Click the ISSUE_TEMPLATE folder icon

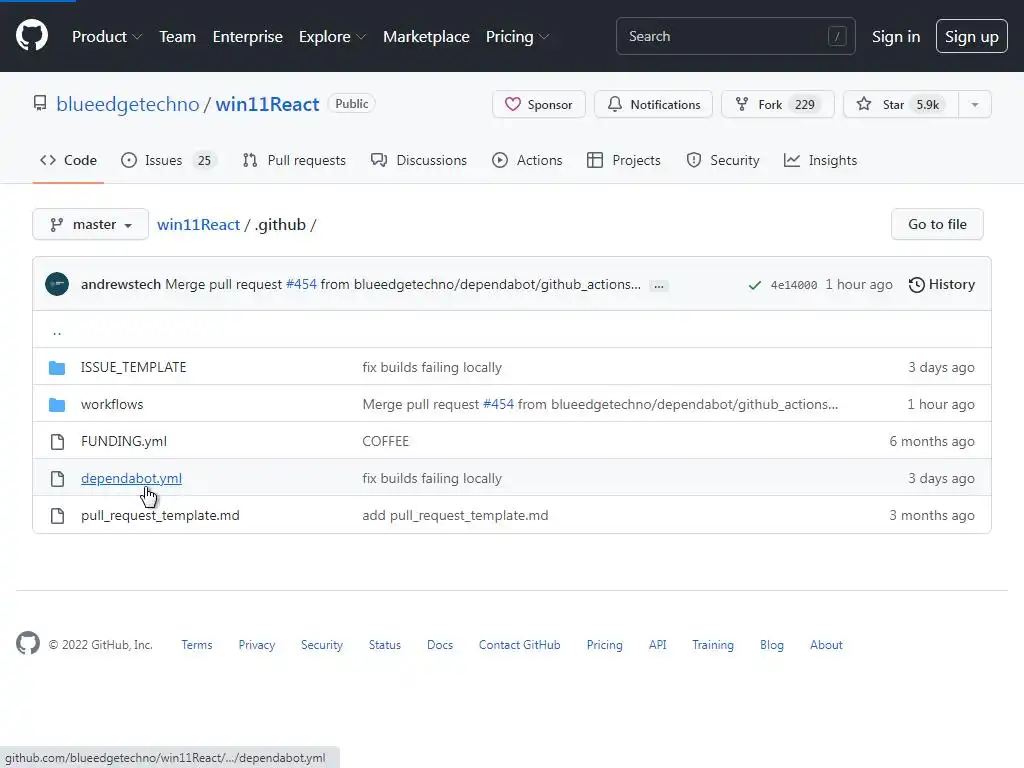(x=57, y=367)
